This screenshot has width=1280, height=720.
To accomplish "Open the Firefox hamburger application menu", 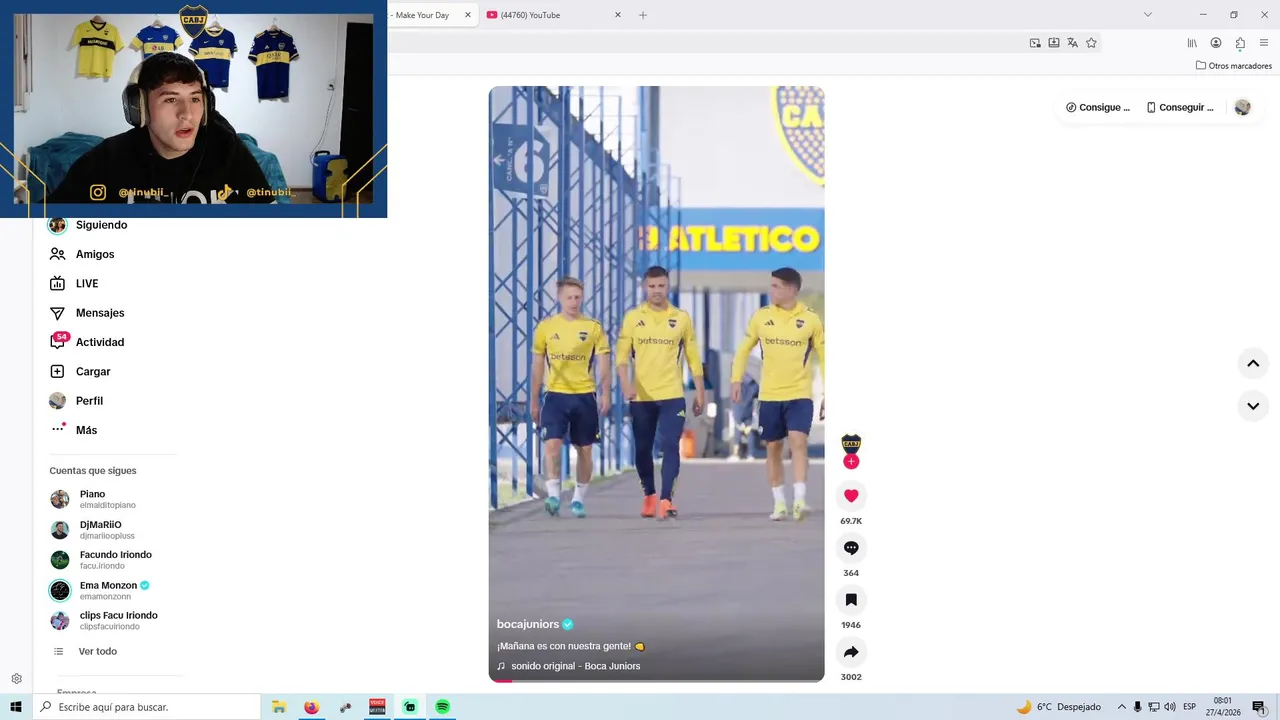I will click(x=1264, y=43).
